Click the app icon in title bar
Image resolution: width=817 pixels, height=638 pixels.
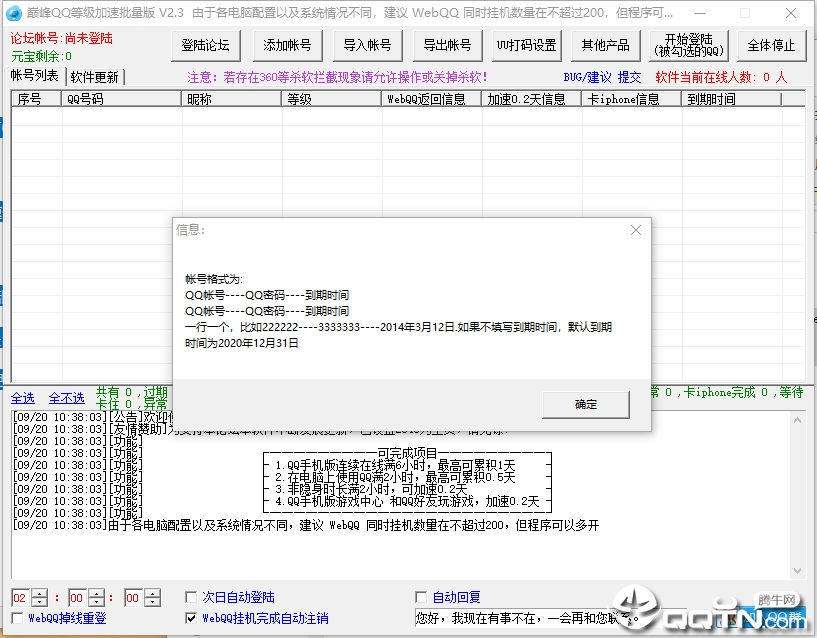tap(14, 12)
